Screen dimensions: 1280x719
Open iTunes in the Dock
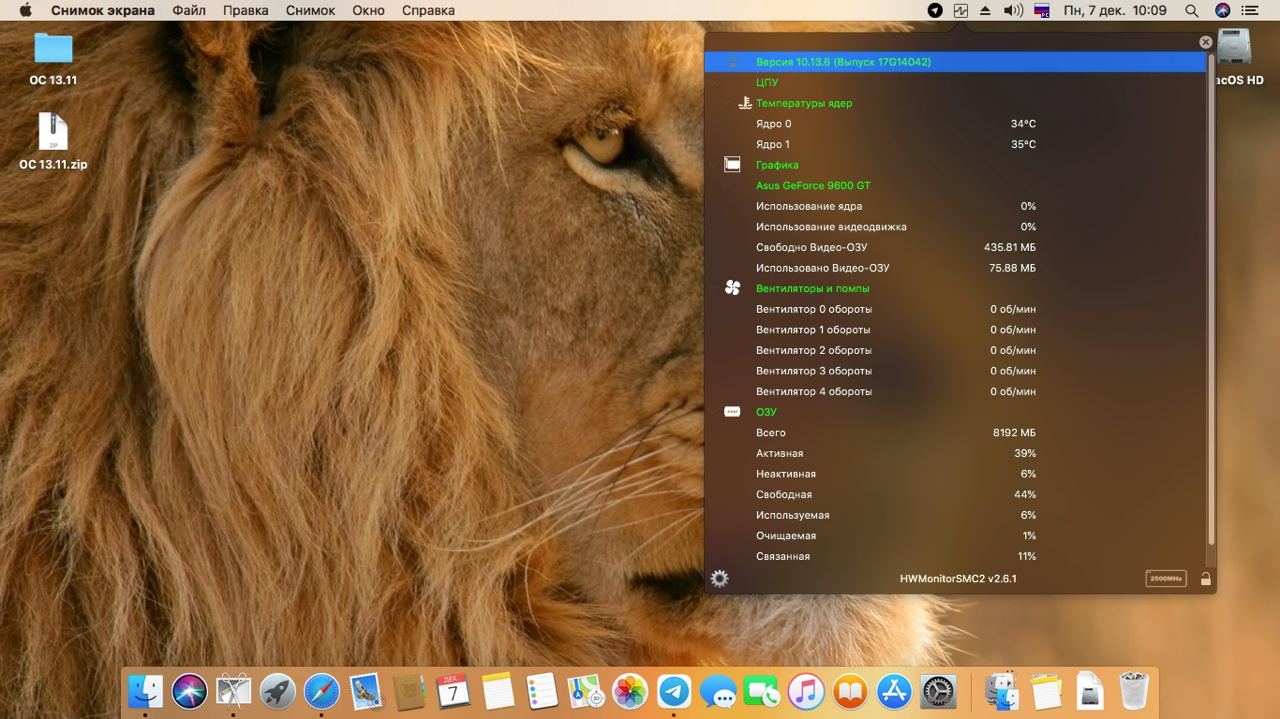[806, 691]
